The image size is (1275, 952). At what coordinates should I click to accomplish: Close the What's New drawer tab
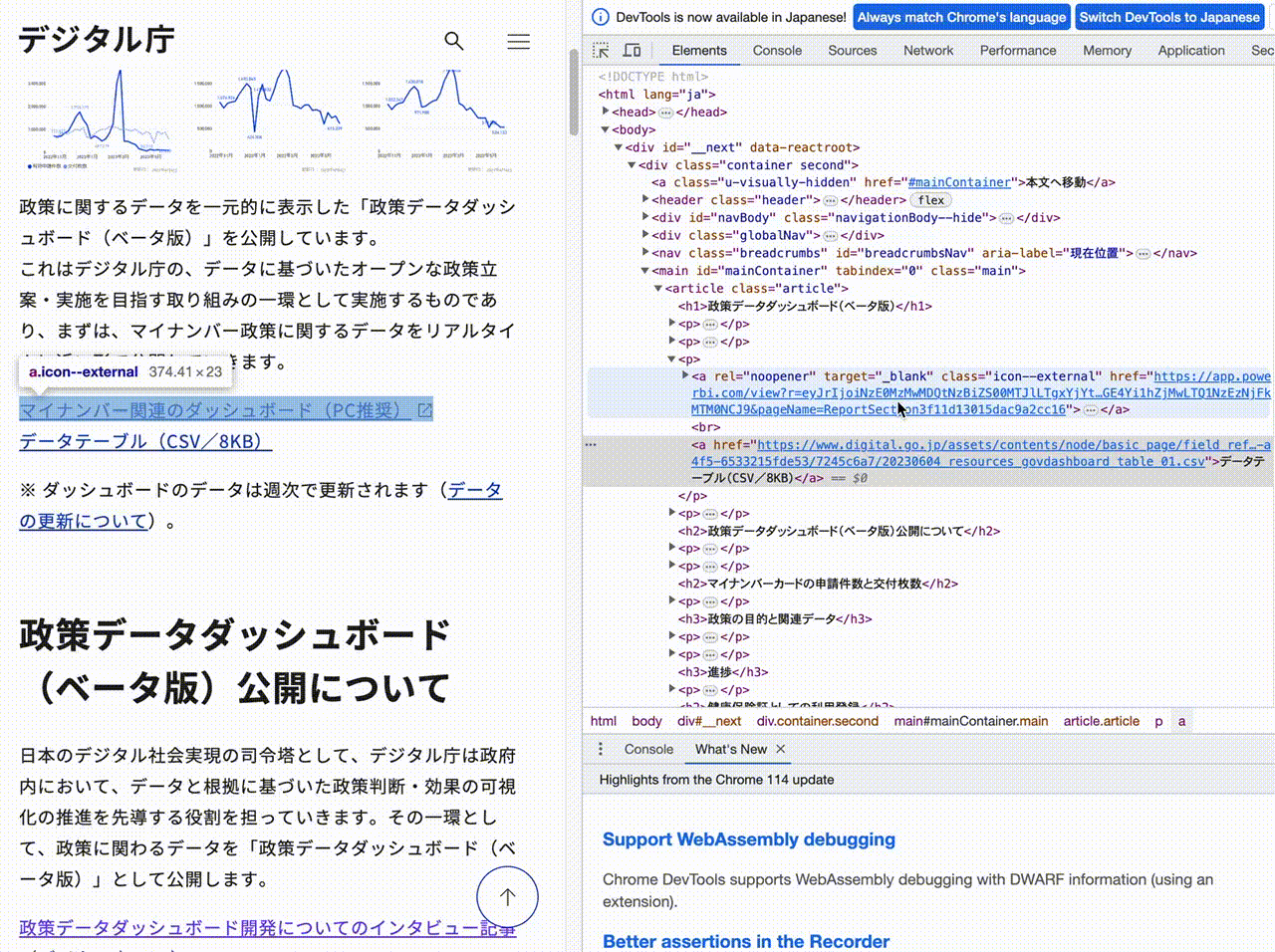pos(781,749)
